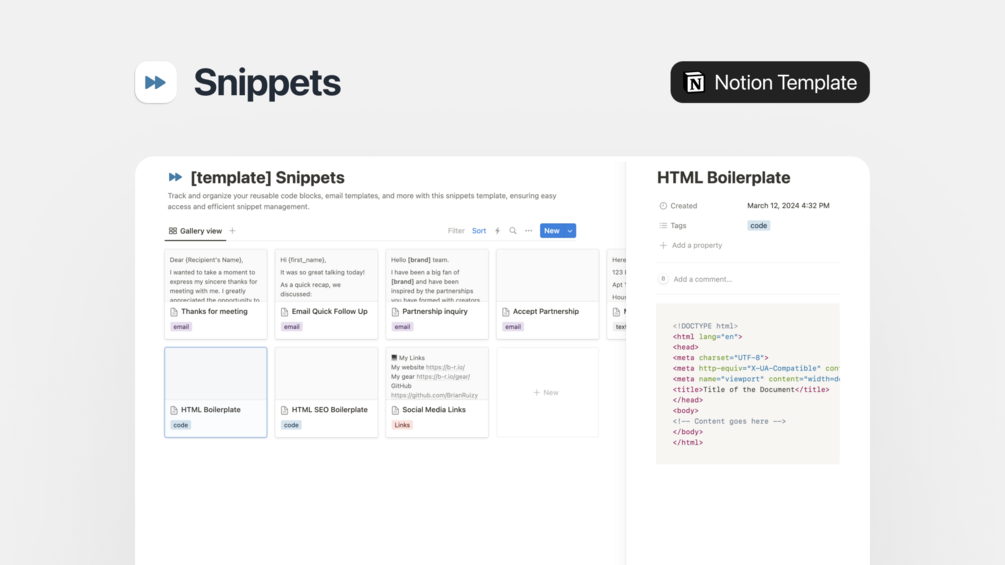
Task: Open the Filter options
Action: point(456,231)
